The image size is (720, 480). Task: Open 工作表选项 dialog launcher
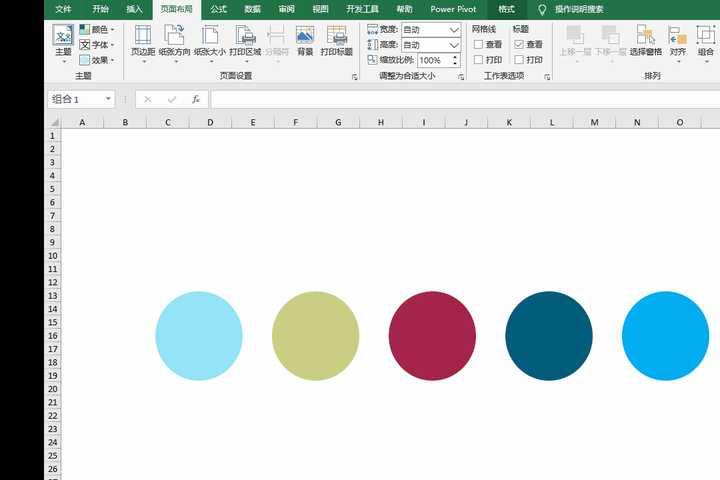tap(547, 77)
